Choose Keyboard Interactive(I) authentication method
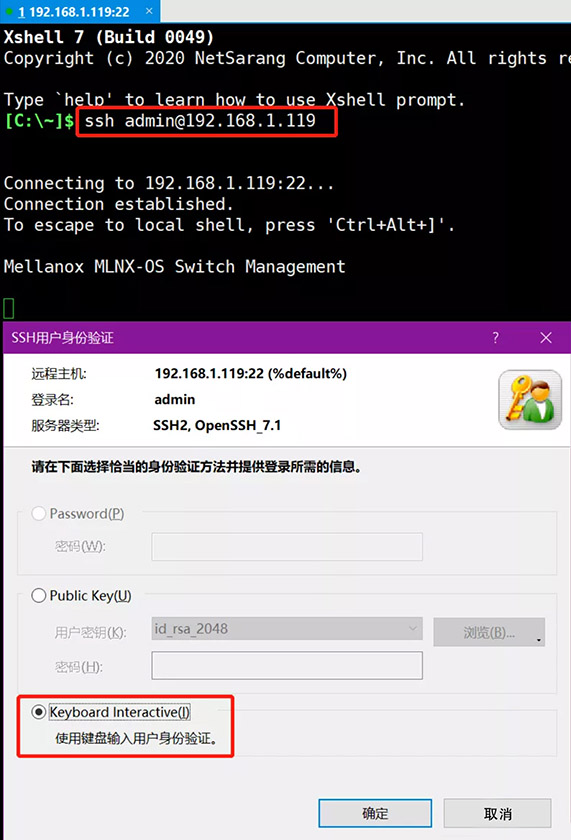This screenshot has width=571, height=840. coord(39,712)
